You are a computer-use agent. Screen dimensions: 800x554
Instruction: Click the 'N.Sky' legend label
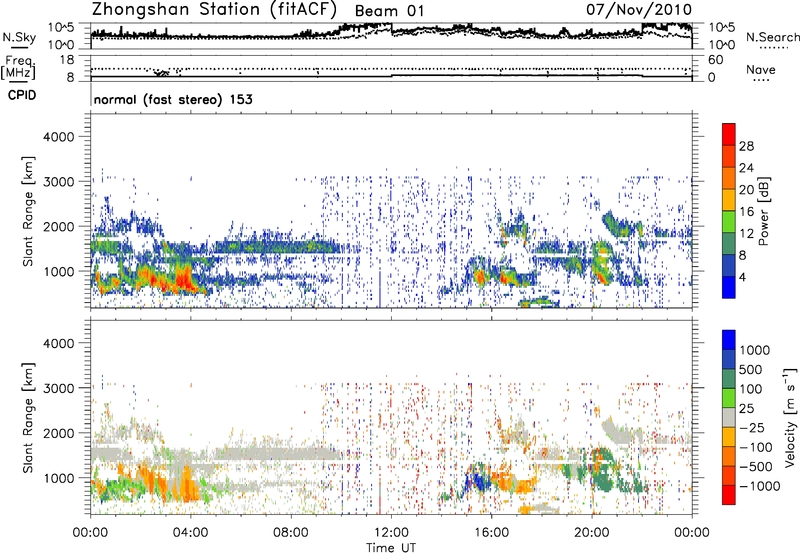pyautogui.click(x=19, y=37)
